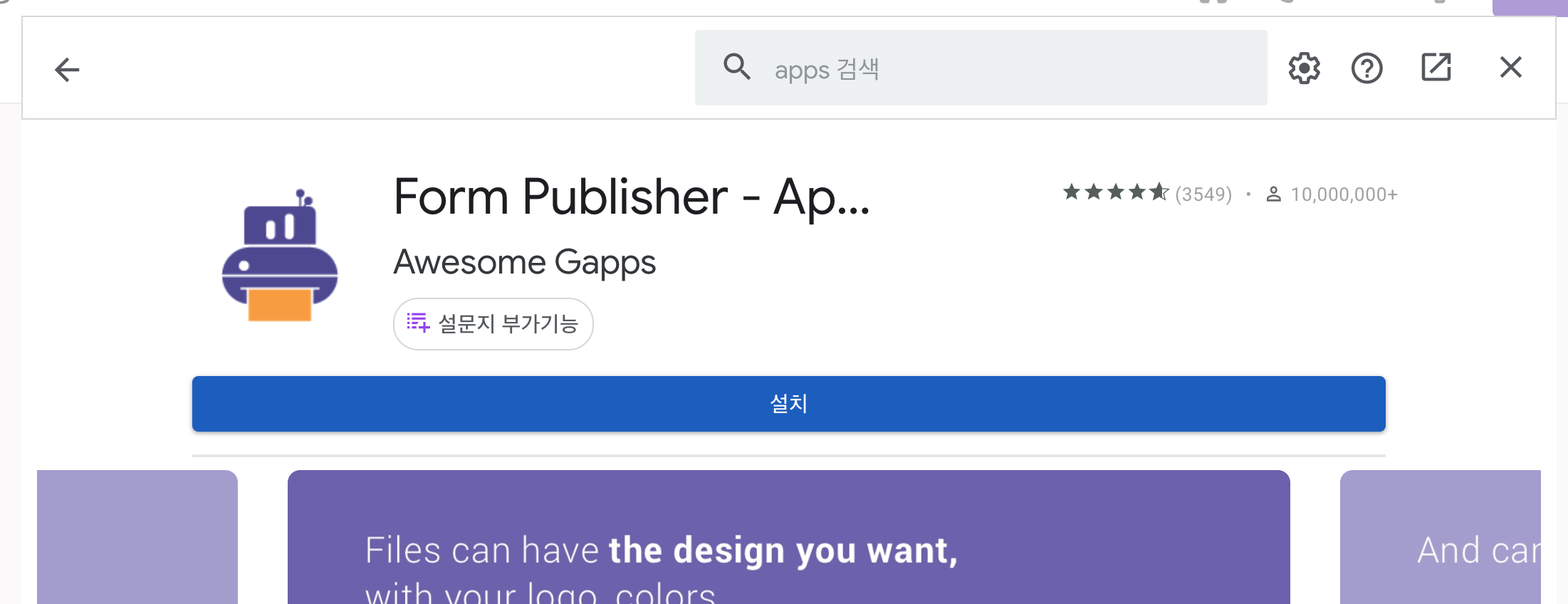Select the 설문지 부가기능 chip

pos(493,324)
